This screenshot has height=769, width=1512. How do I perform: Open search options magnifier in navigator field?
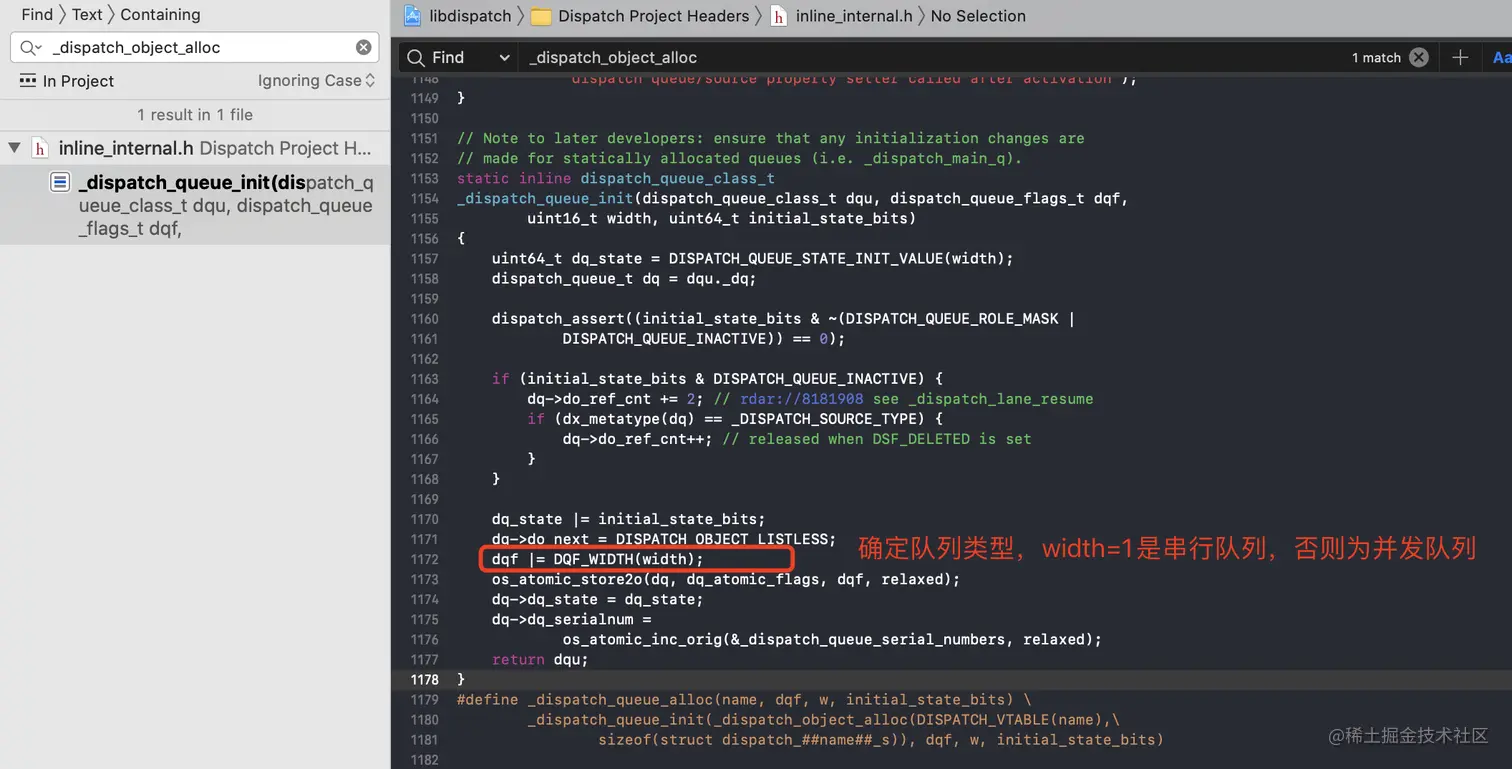[x=30, y=47]
